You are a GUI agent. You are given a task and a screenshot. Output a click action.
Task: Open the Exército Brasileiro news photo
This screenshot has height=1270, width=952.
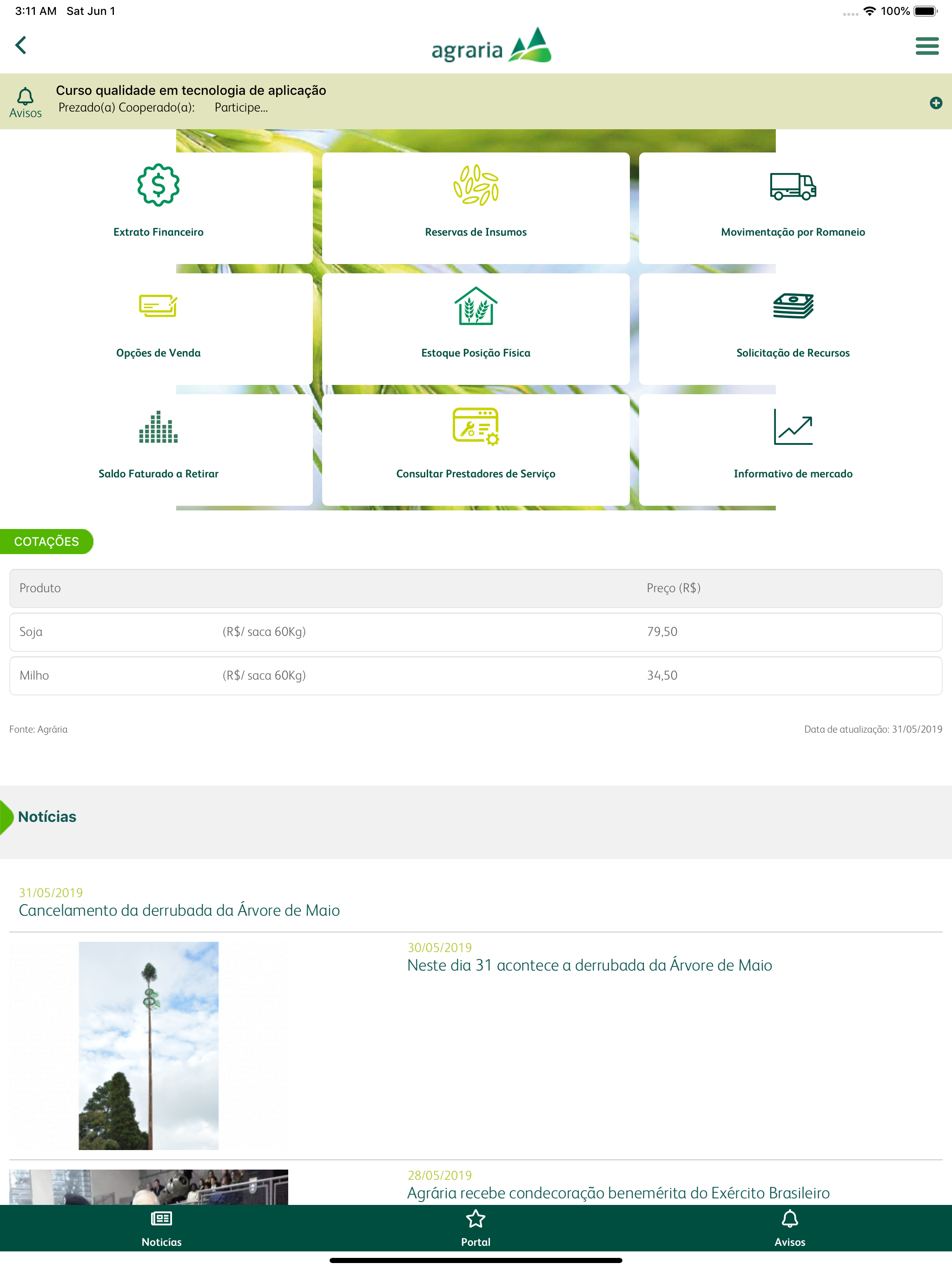[x=149, y=1187]
